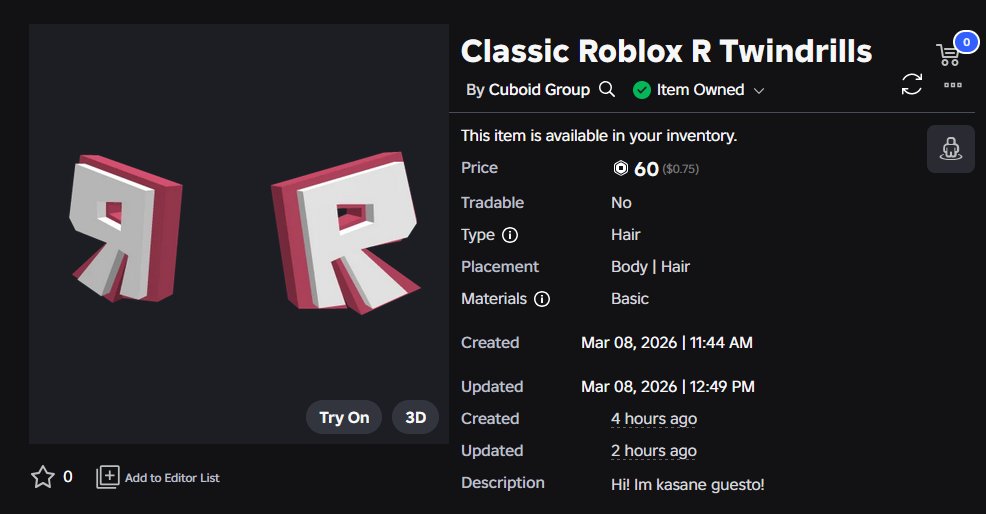Expand the Item Owned dropdown chevron
The height and width of the screenshot is (514, 986).
[x=759, y=91]
